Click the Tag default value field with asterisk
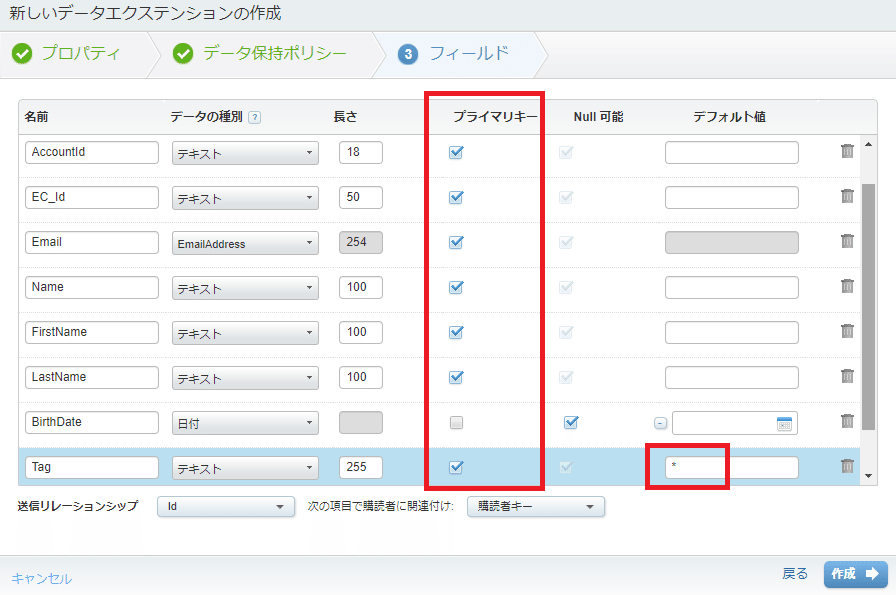The image size is (896, 595). [731, 468]
